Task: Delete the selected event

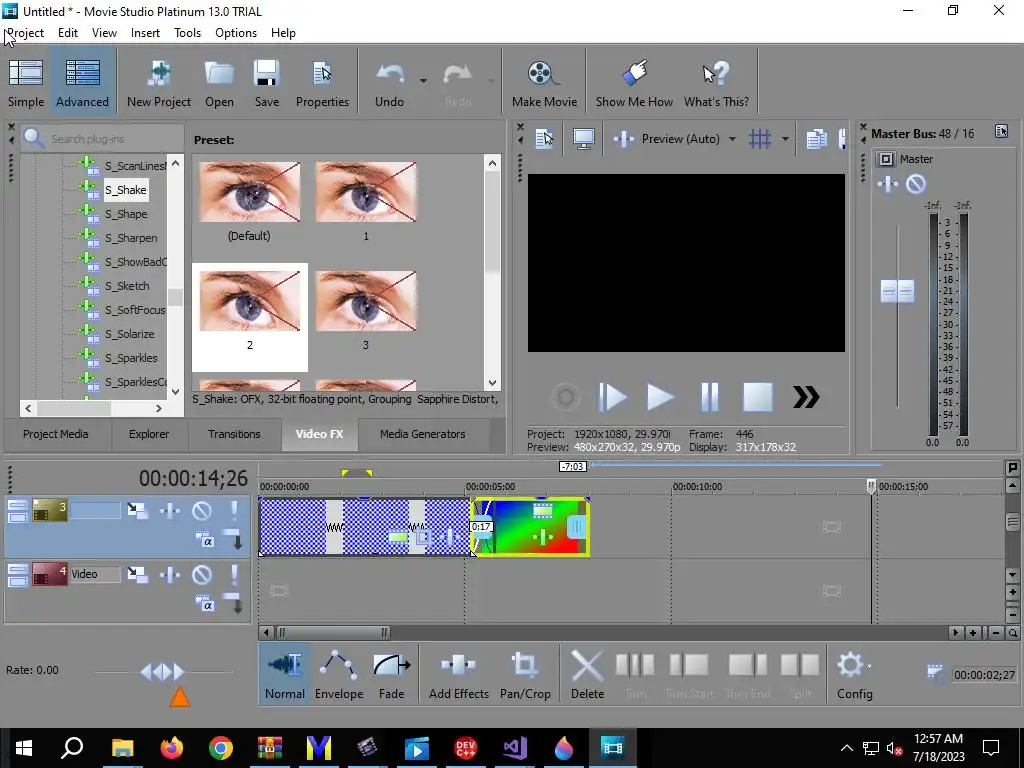Action: coord(587,676)
